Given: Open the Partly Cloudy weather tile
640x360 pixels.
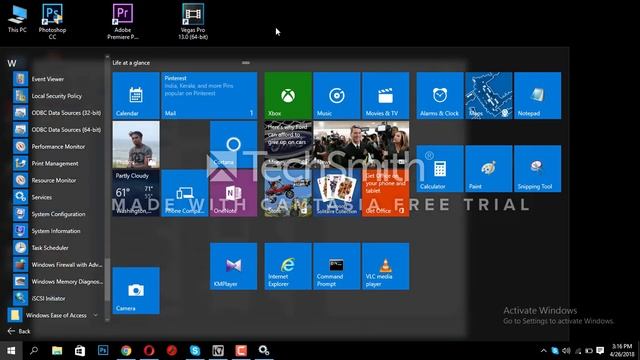Looking at the screenshot, I should coord(136,193).
